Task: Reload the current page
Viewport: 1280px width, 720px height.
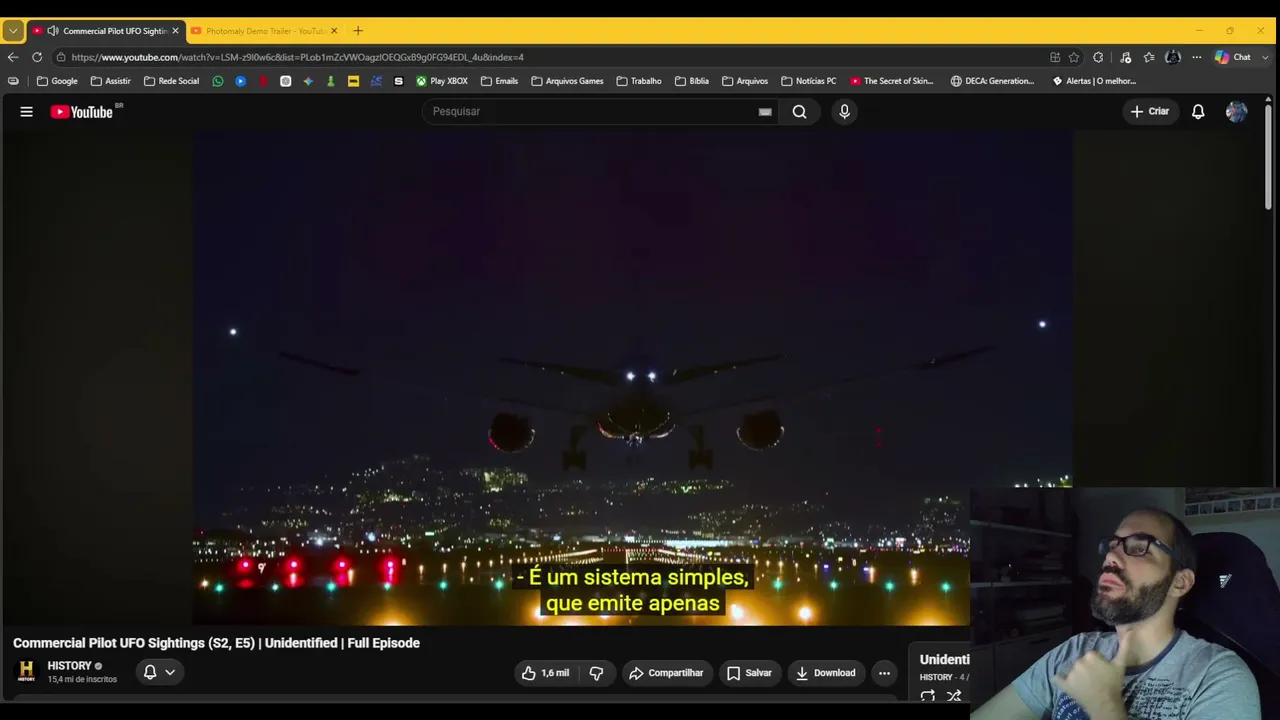Action: point(37,57)
